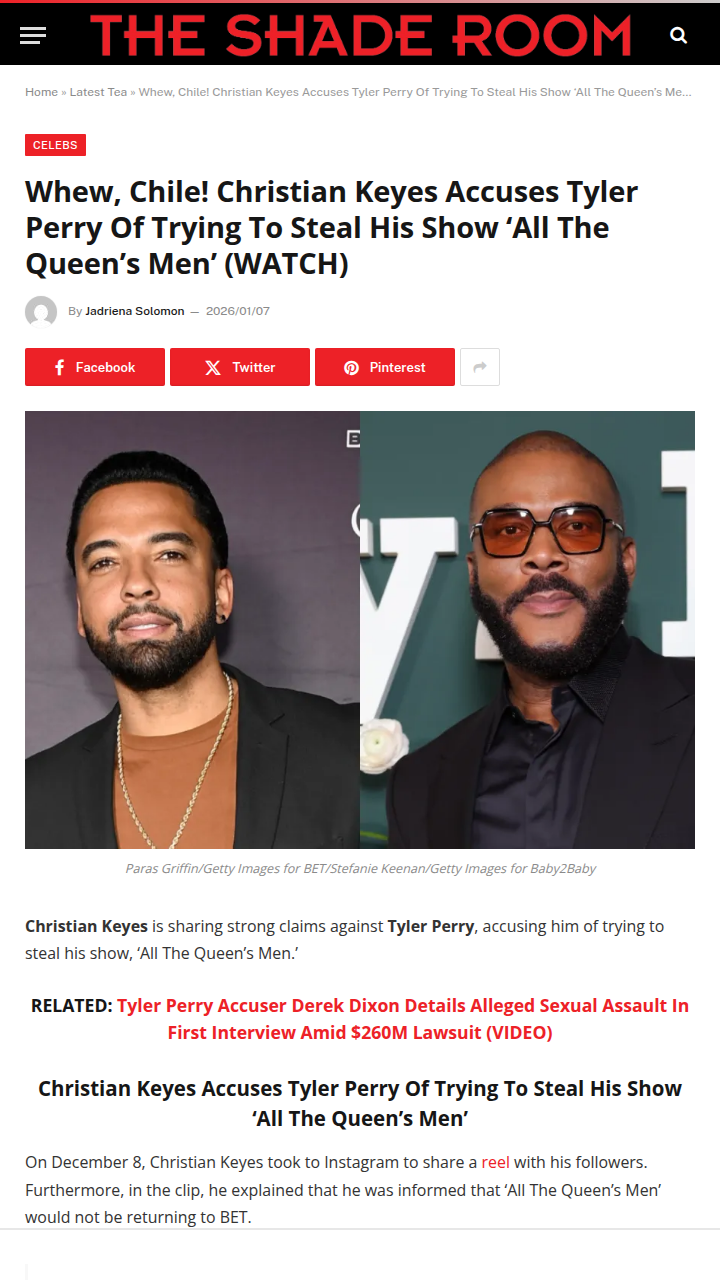Click the Christian Keyes and Tyler Perry photo
The width and height of the screenshot is (720, 1280).
pos(360,630)
